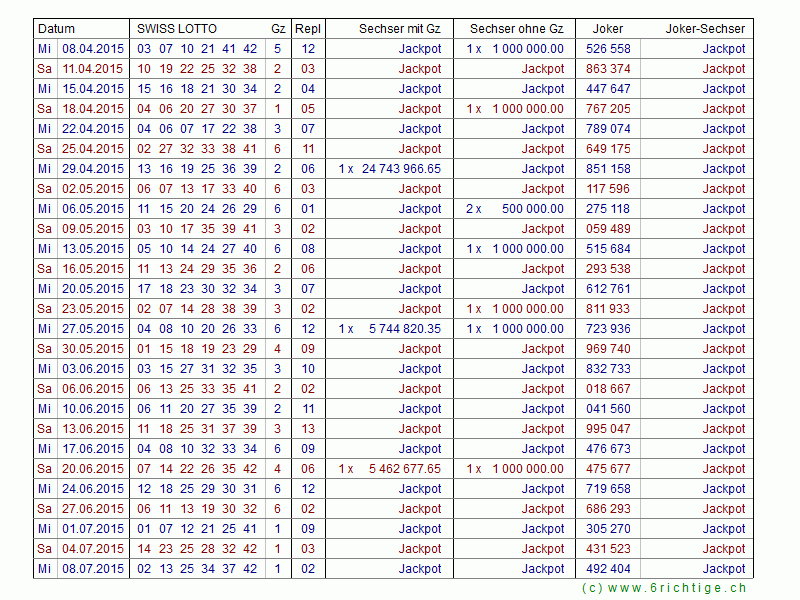Click the numbers 14 23 25 28 32 42

tap(197, 549)
